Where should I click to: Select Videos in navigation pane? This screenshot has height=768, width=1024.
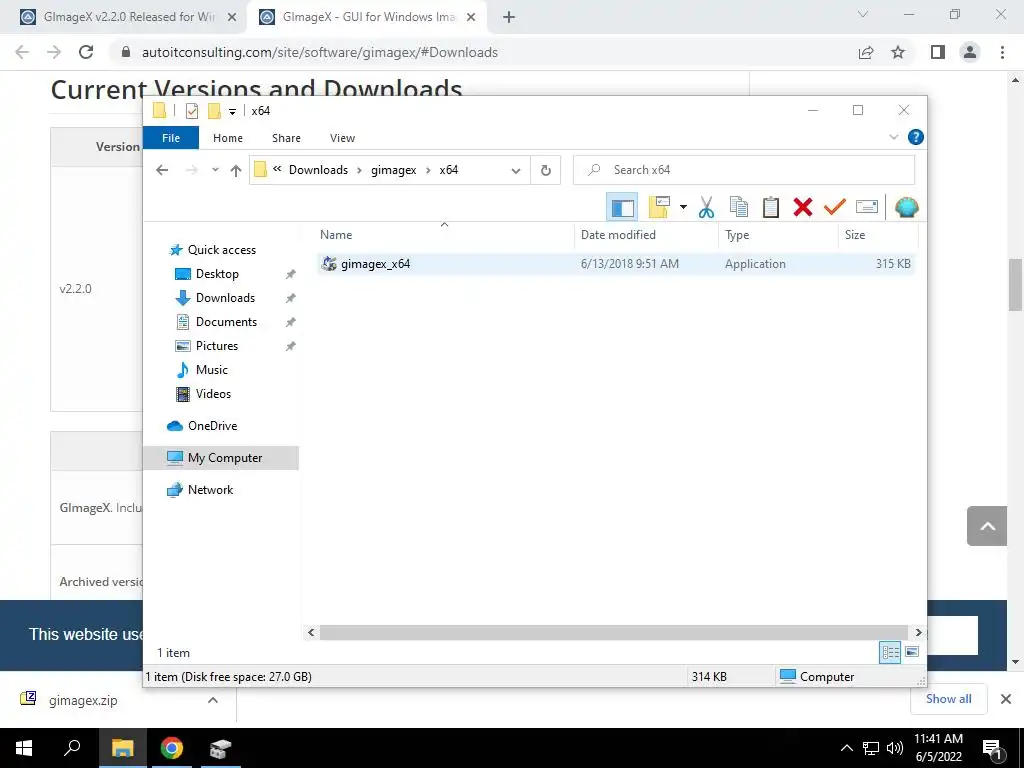click(x=213, y=394)
